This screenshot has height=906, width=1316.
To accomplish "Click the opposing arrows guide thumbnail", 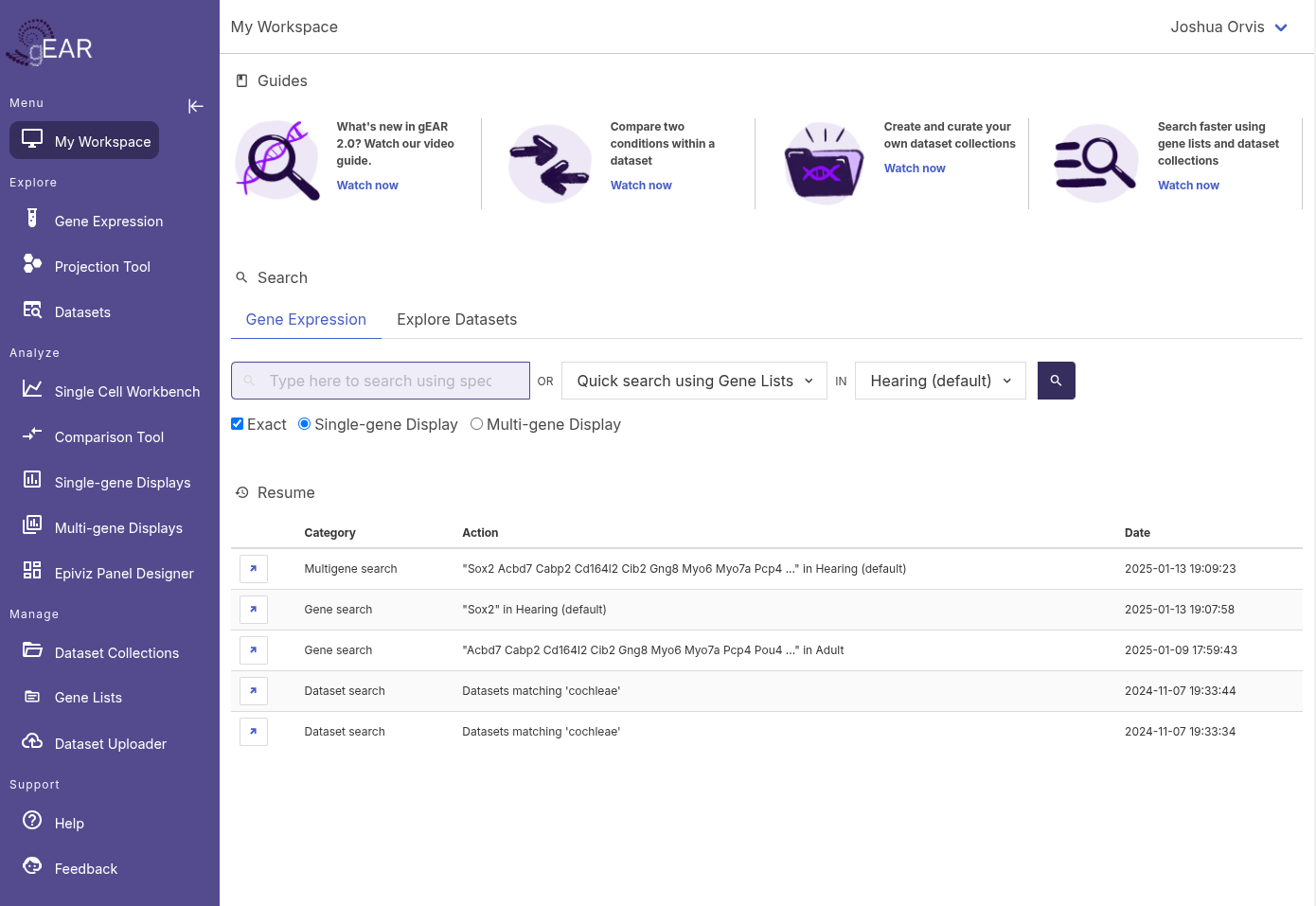I will (x=550, y=163).
